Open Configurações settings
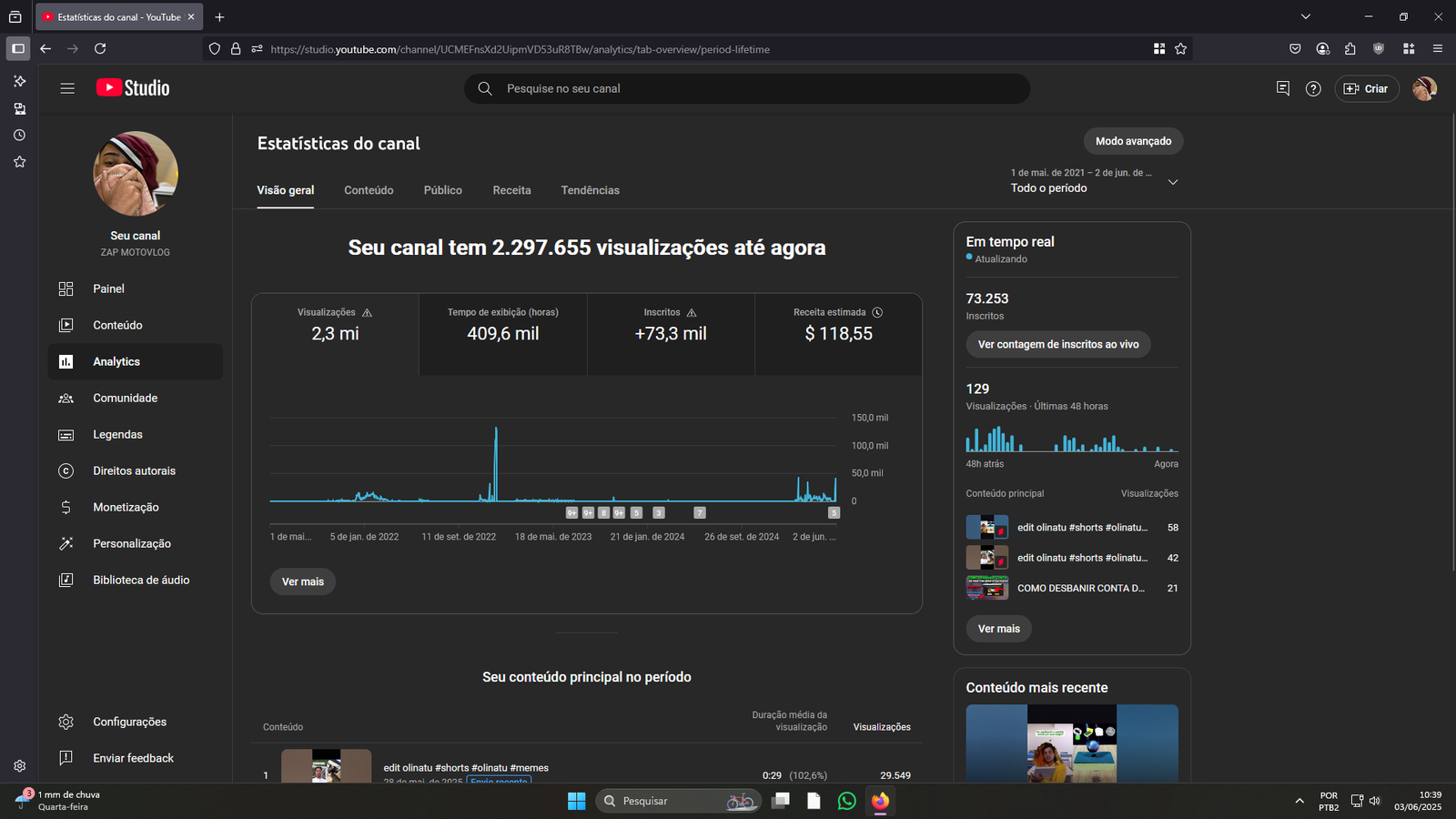Image resolution: width=1456 pixels, height=819 pixels. coord(135,722)
